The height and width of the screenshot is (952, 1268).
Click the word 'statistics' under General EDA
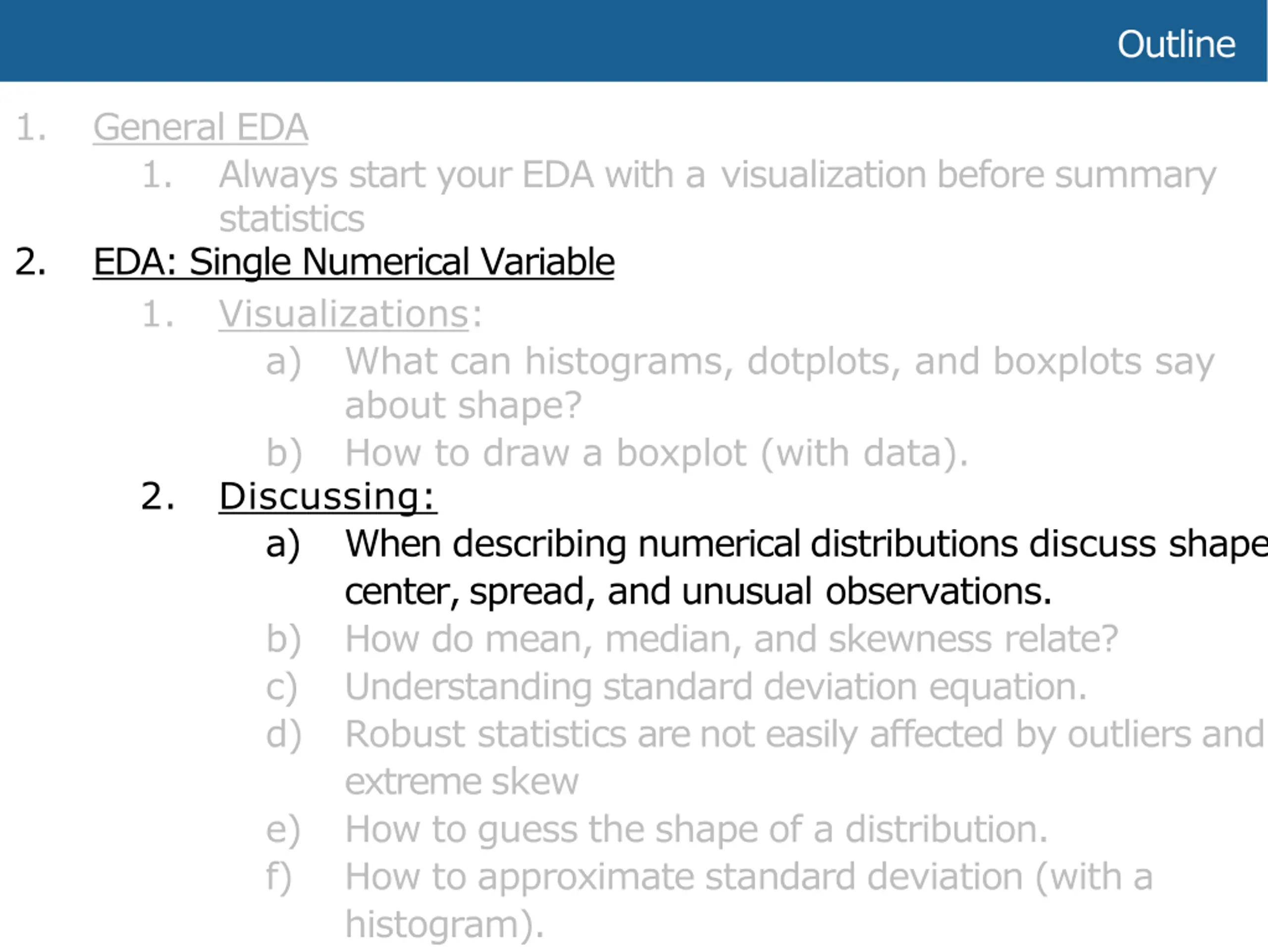tap(291, 218)
